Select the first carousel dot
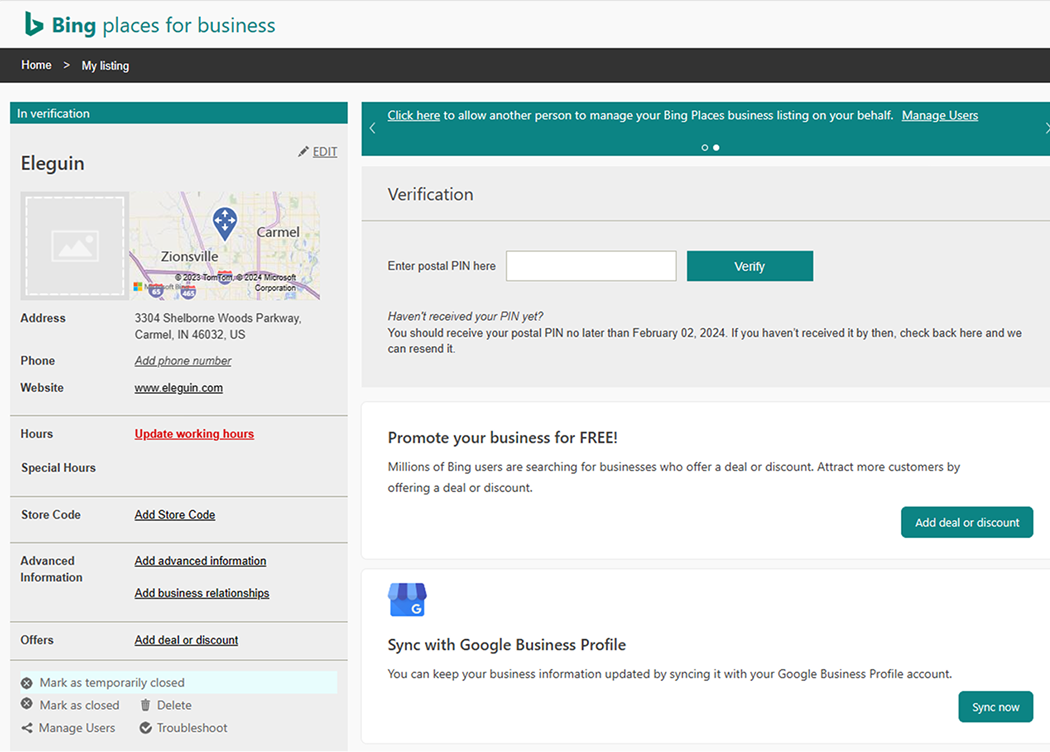1050x752 pixels. [x=704, y=147]
